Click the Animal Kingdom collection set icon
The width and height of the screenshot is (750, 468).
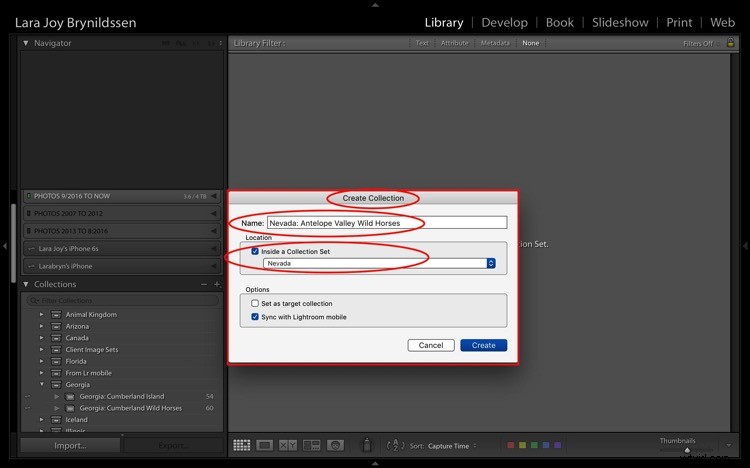(x=56, y=314)
